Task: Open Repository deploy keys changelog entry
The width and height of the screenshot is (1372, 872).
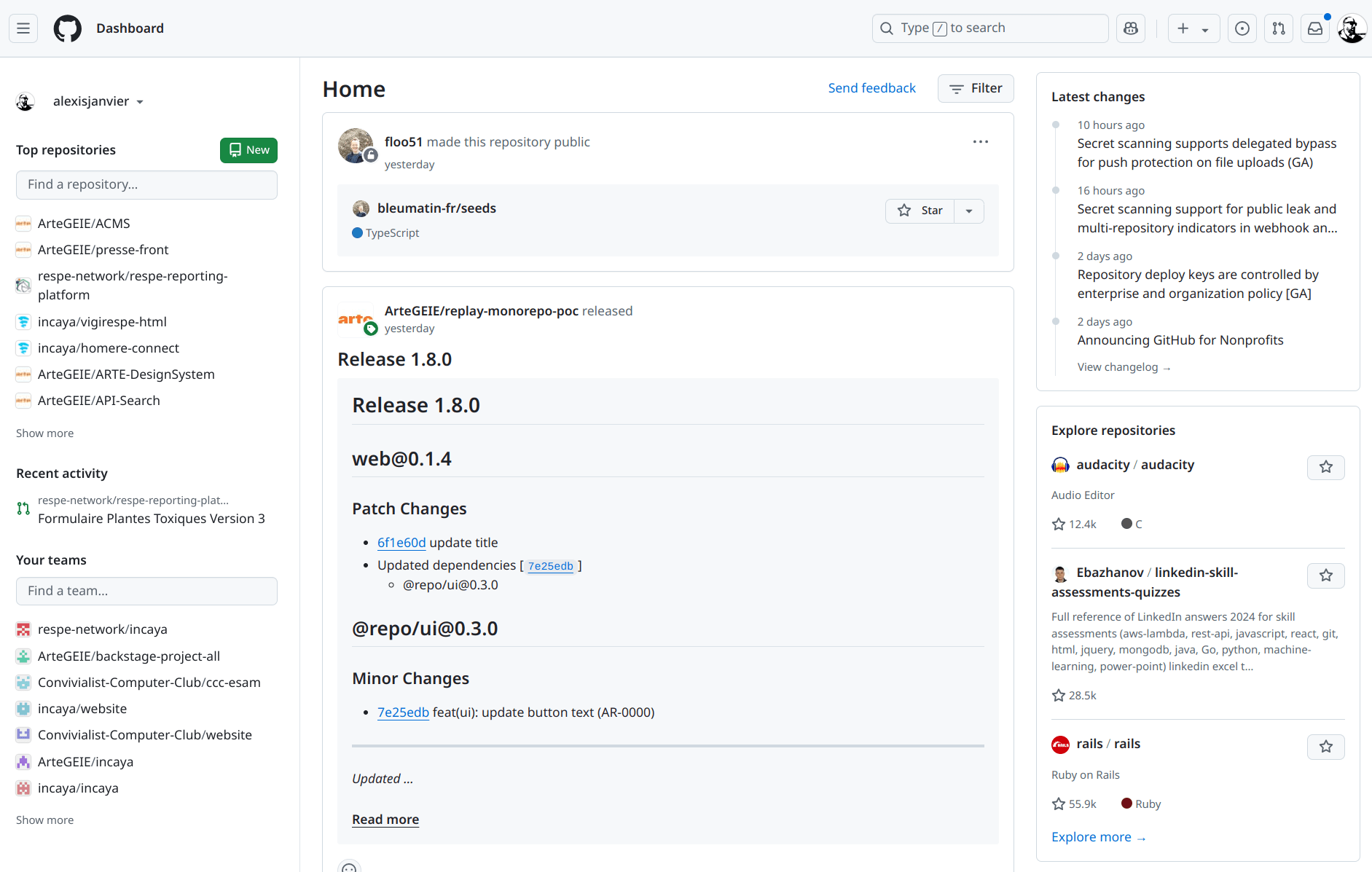Action: 1198,284
